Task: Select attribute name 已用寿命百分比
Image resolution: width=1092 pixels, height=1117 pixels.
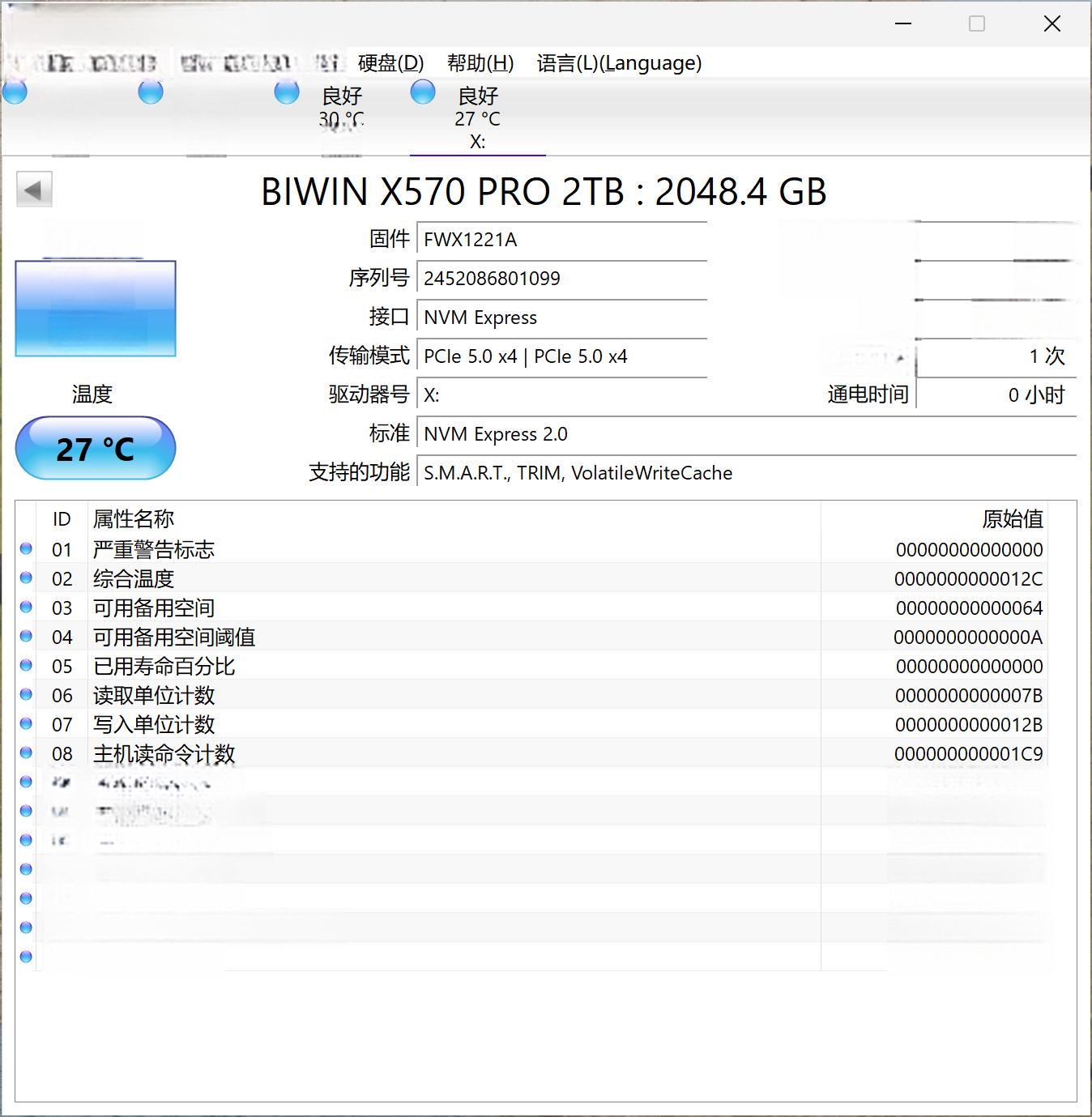Action: pos(164,666)
